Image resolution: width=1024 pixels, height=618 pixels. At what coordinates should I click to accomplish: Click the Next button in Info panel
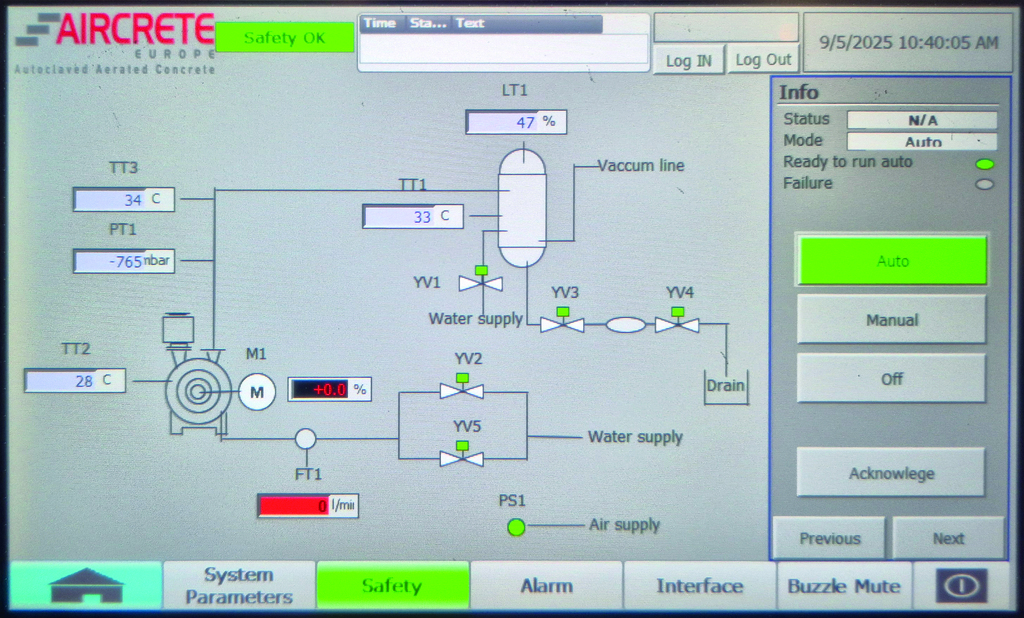(x=948, y=538)
